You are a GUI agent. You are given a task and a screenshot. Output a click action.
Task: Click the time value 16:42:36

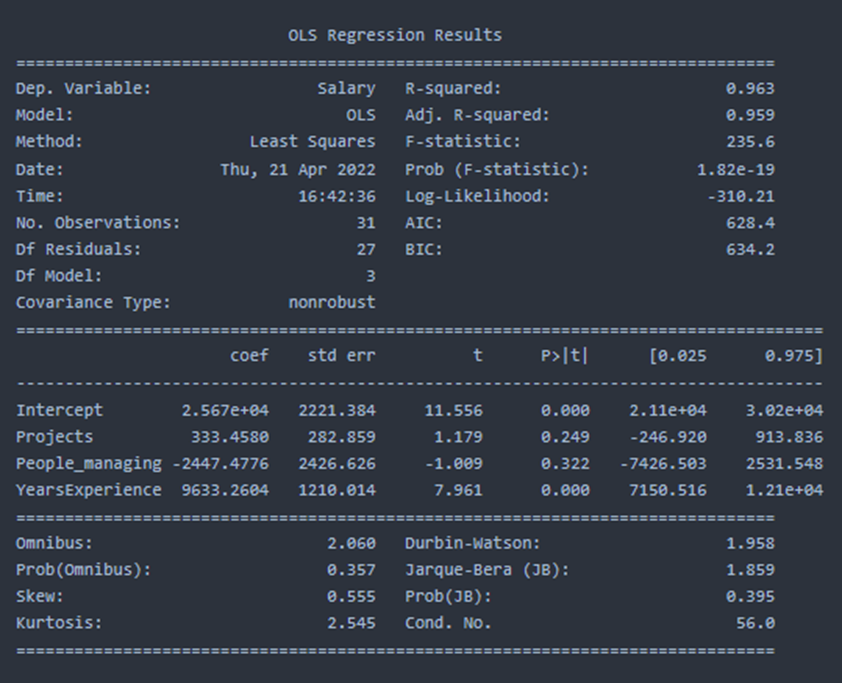point(336,196)
